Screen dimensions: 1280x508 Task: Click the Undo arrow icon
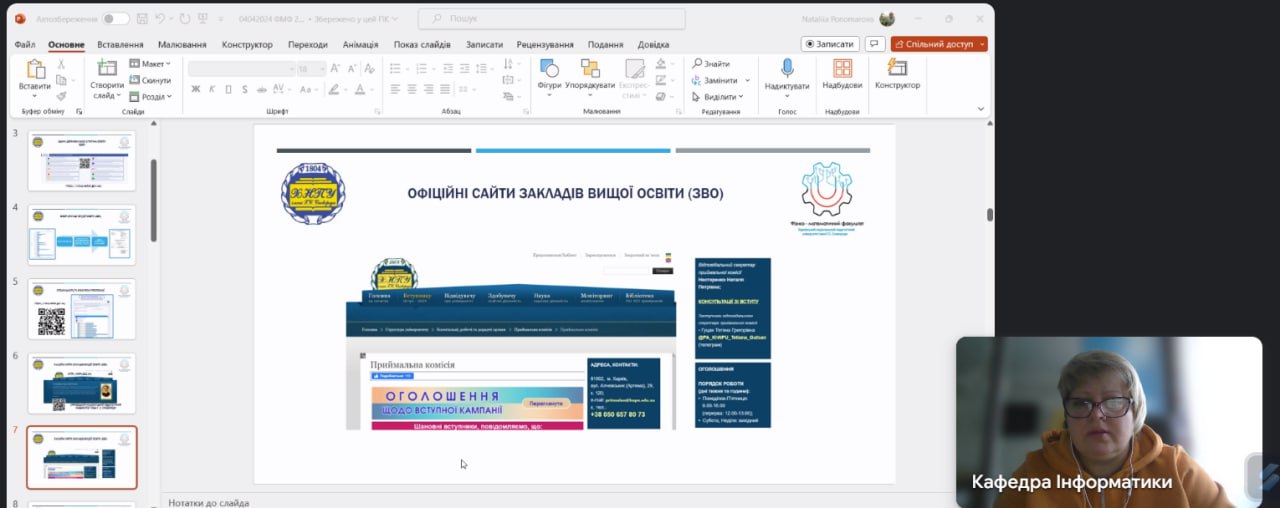161,18
